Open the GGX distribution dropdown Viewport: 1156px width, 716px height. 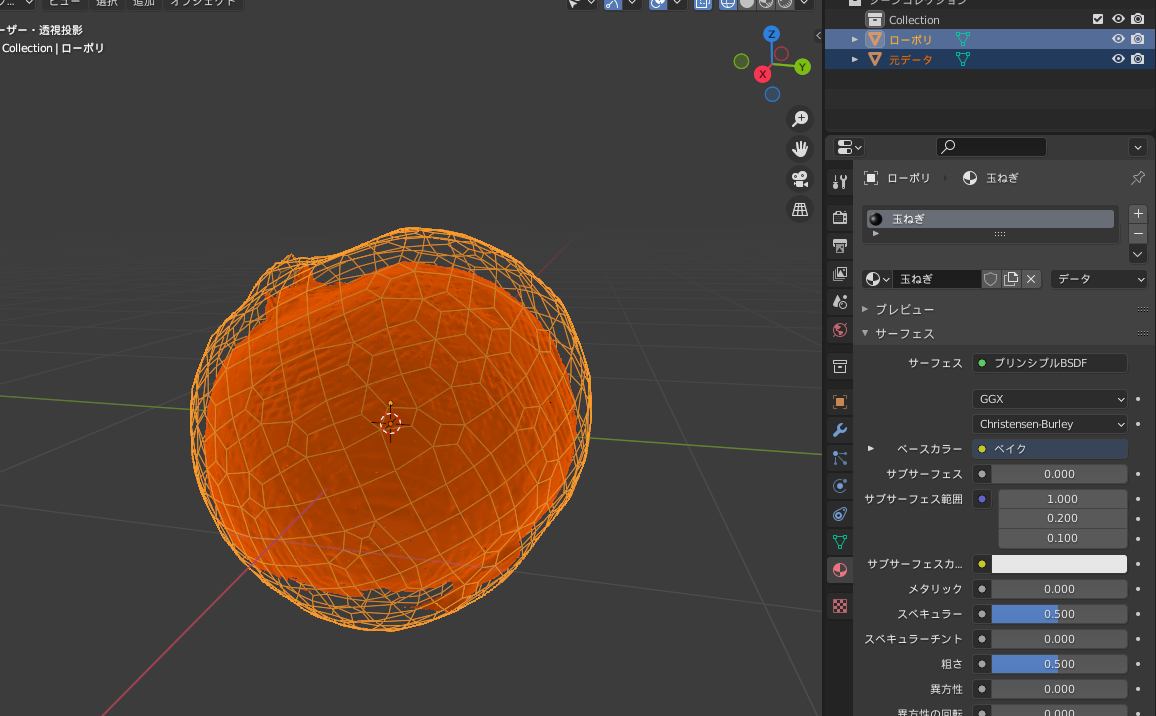1049,398
